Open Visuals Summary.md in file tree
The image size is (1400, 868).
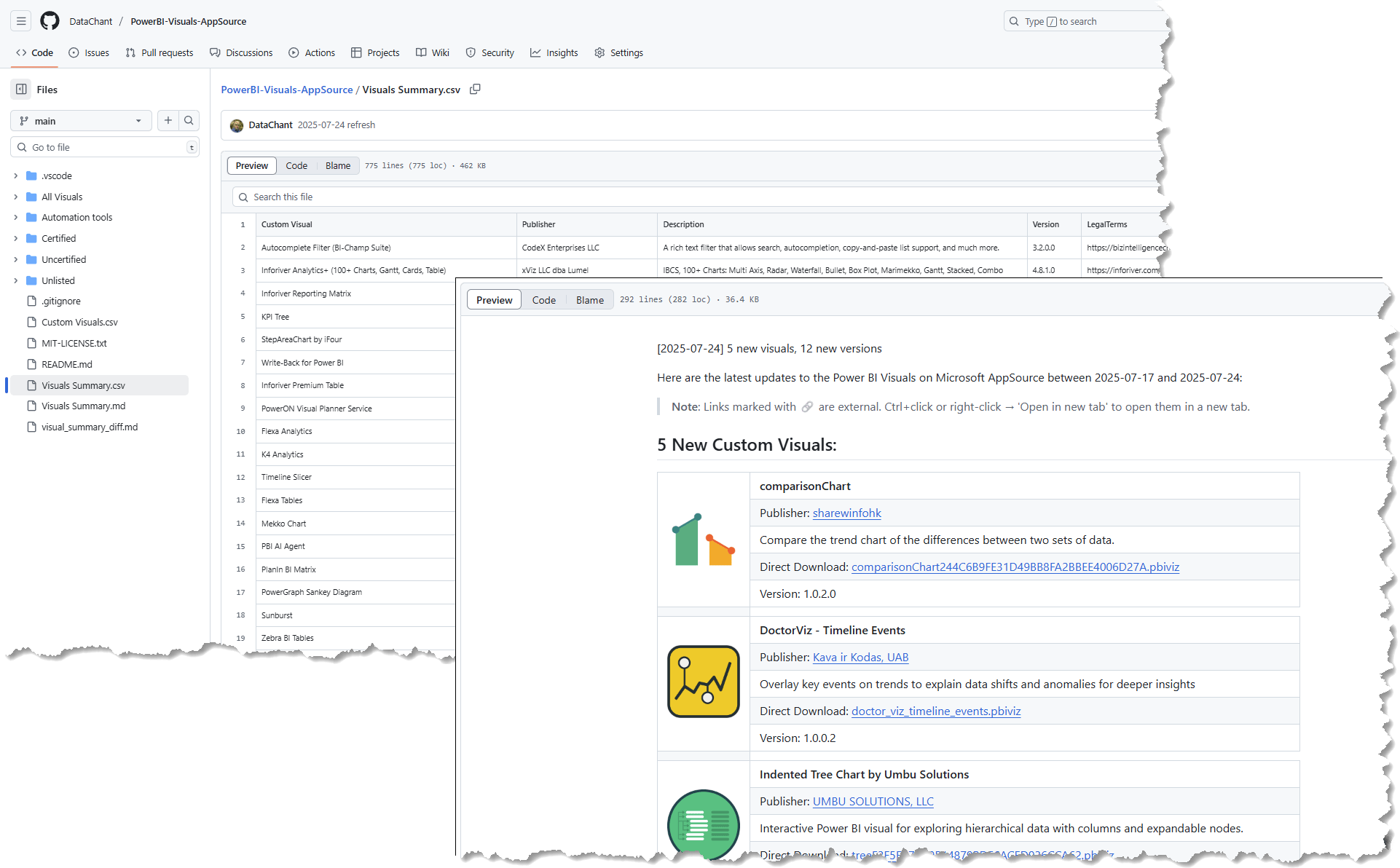[x=83, y=406]
